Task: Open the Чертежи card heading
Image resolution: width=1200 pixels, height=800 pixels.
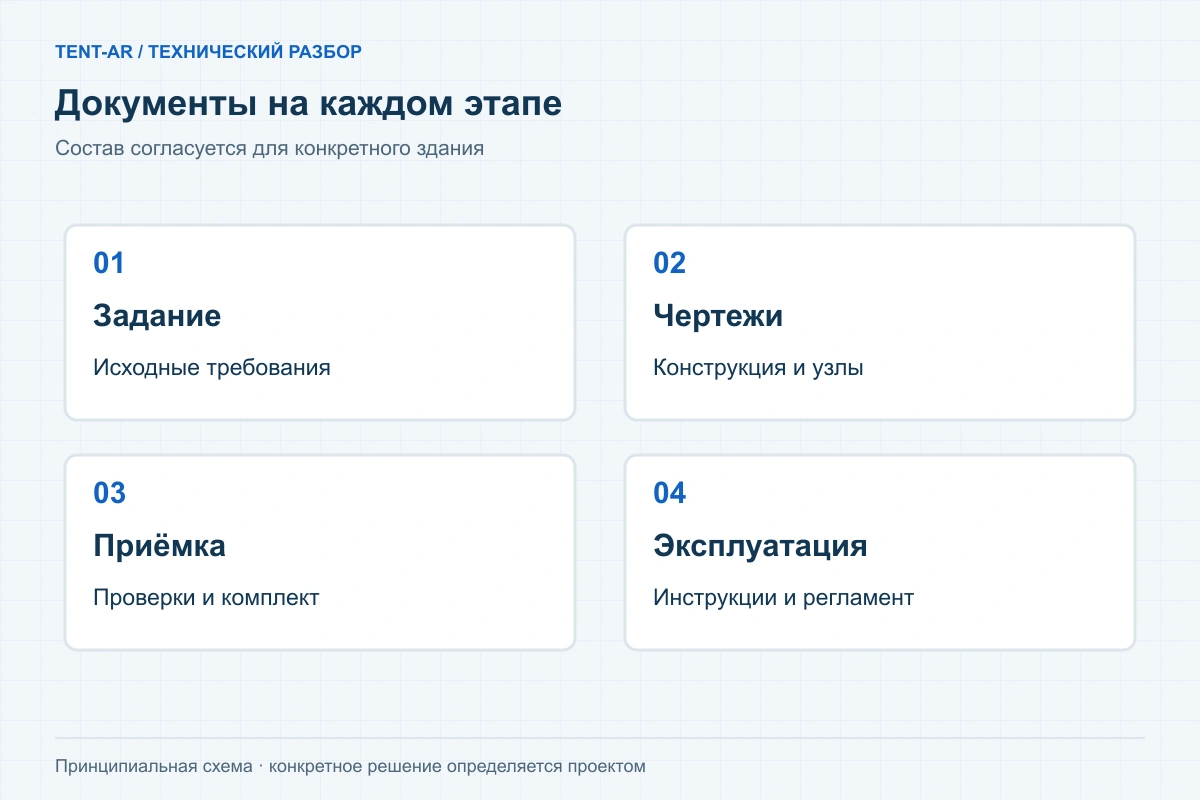Action: (x=718, y=316)
